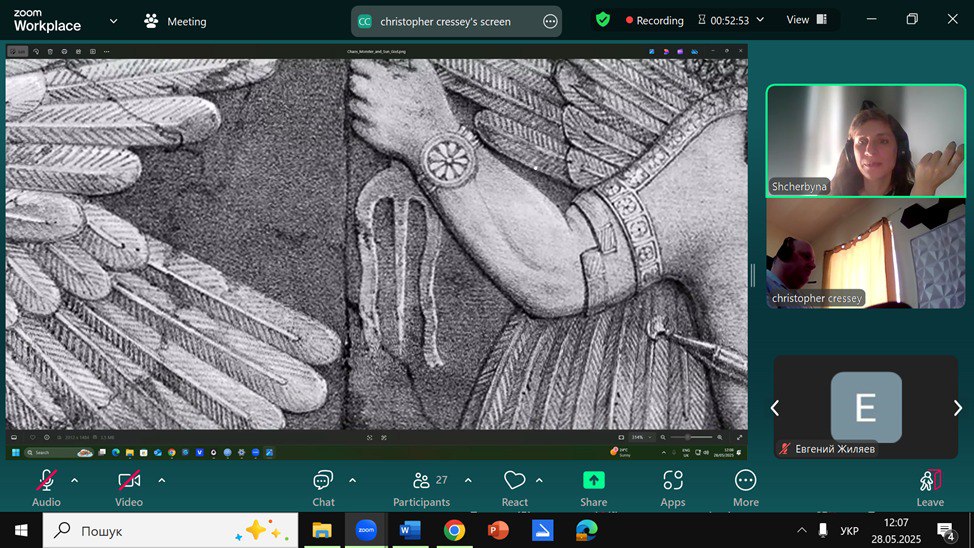The image size is (974, 548).
Task: Expand options arrow beside Participants
Action: (468, 480)
